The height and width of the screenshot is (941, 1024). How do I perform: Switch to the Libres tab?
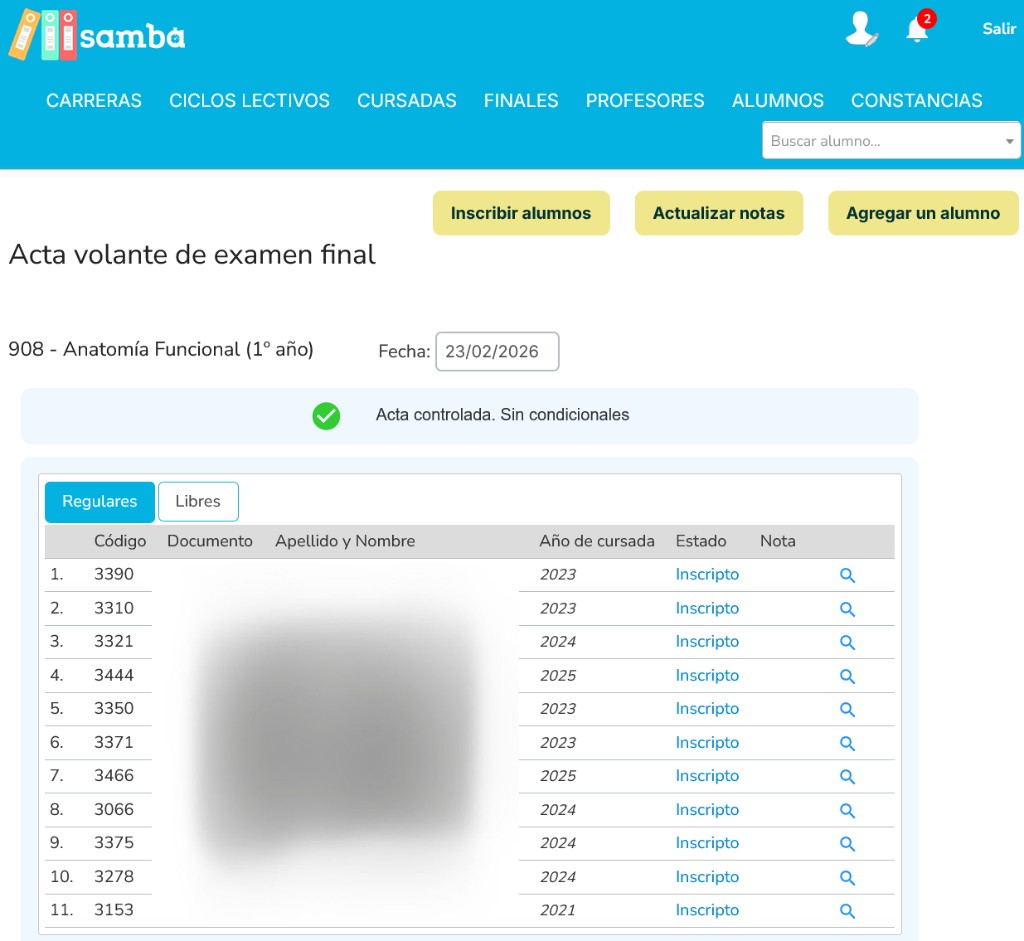(x=198, y=501)
